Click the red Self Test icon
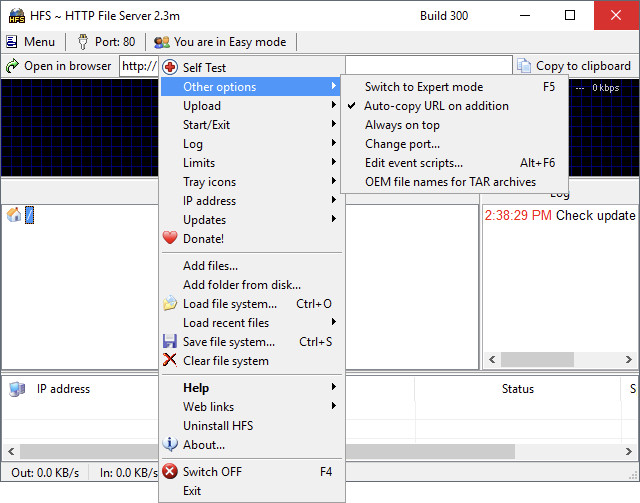Screen dimensions: 640x503 pyautogui.click(x=170, y=68)
